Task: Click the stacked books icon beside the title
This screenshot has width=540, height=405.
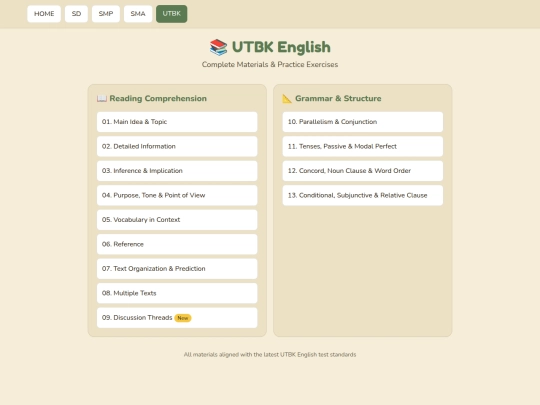Action: (218, 47)
